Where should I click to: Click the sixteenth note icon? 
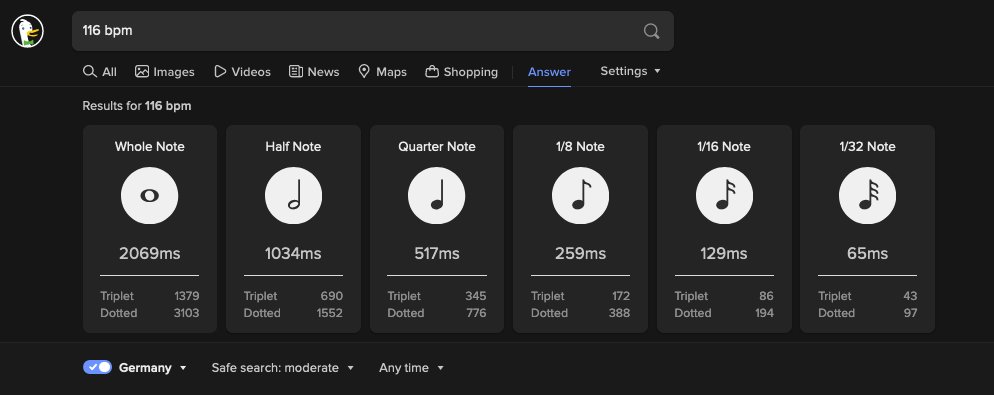click(725, 195)
